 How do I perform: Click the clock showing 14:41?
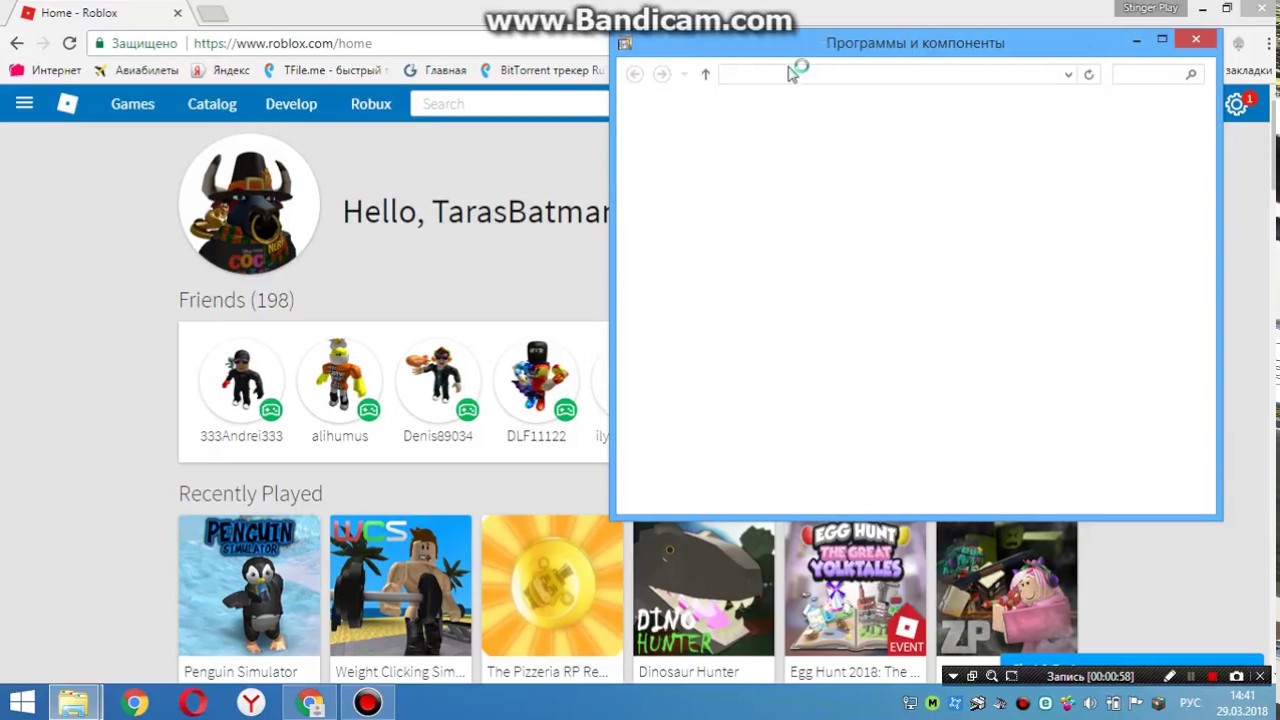tap(1242, 696)
